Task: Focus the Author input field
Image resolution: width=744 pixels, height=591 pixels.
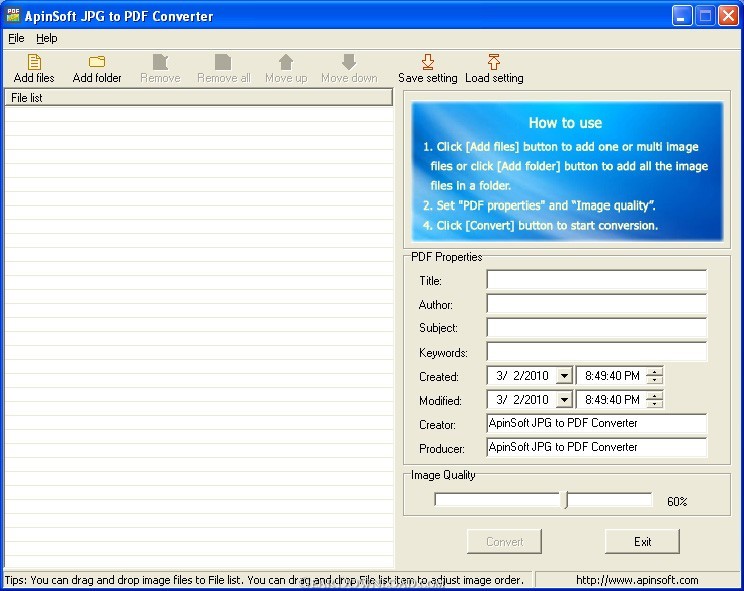Action: coord(596,304)
